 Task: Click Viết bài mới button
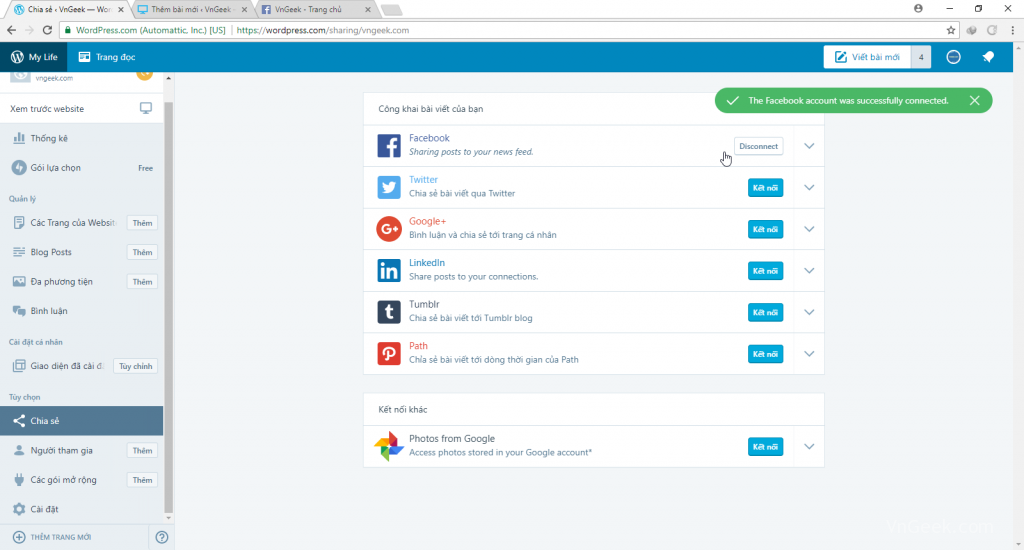click(867, 57)
